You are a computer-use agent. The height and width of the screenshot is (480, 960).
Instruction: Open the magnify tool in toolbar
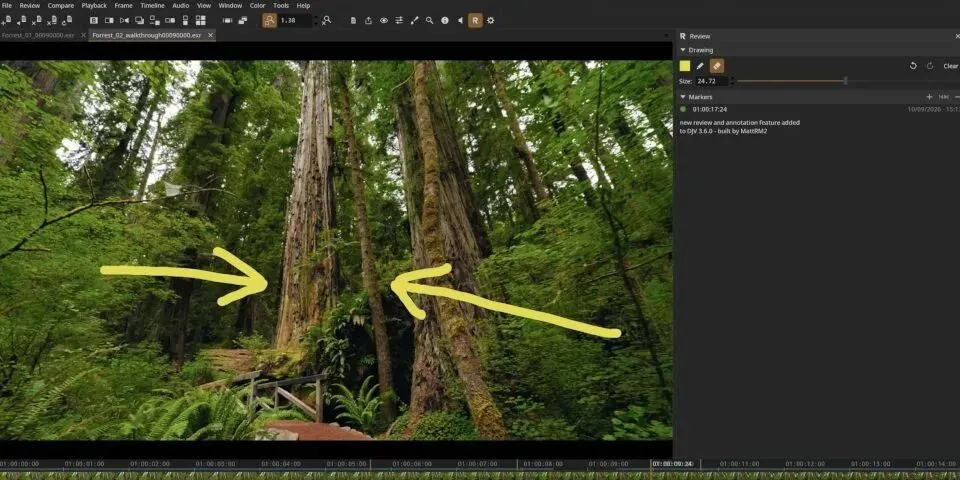click(x=429, y=20)
